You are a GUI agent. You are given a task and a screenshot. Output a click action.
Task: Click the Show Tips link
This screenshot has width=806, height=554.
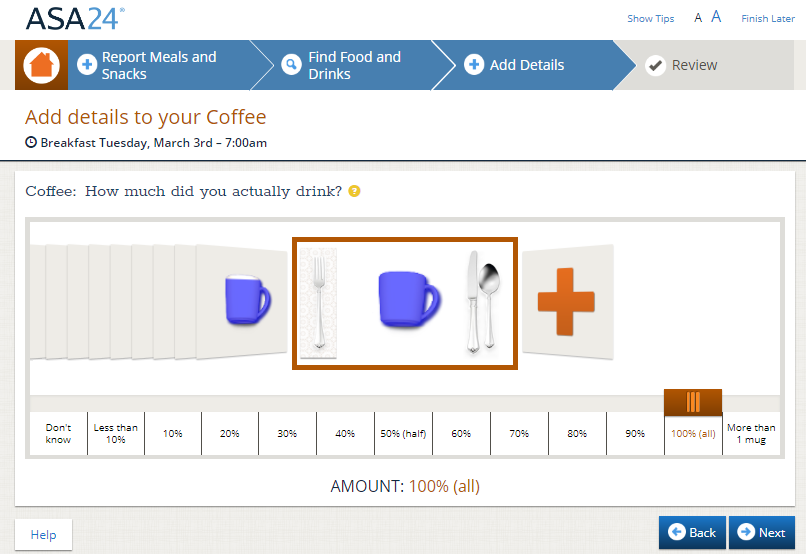pos(650,18)
